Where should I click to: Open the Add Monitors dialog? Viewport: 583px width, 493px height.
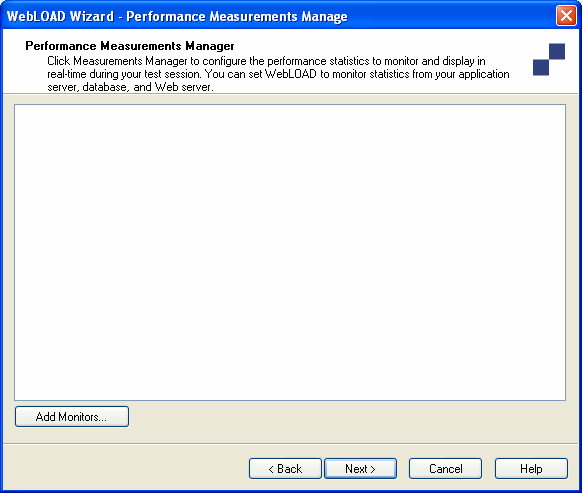[72, 416]
